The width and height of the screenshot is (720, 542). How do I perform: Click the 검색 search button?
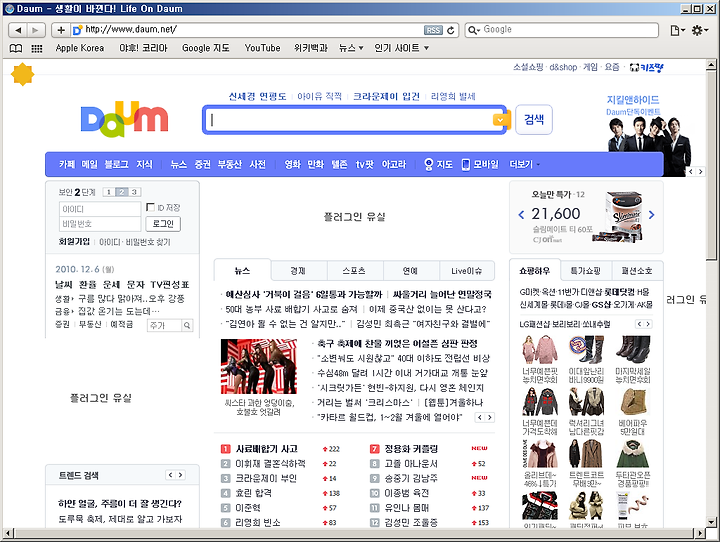(x=534, y=119)
